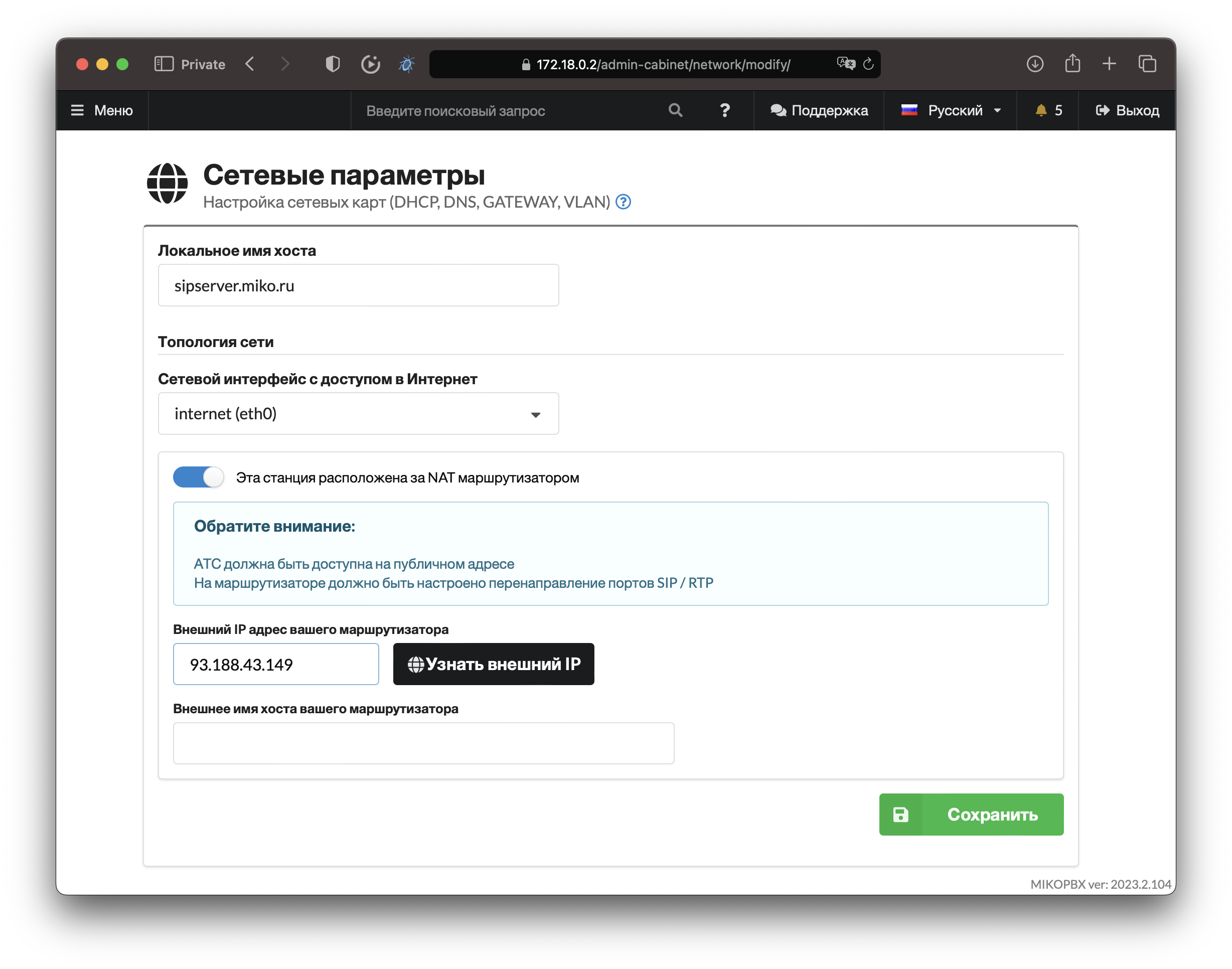Toggle the NAT router station switch
Viewport: 1232px width, 969px height.
(x=198, y=477)
